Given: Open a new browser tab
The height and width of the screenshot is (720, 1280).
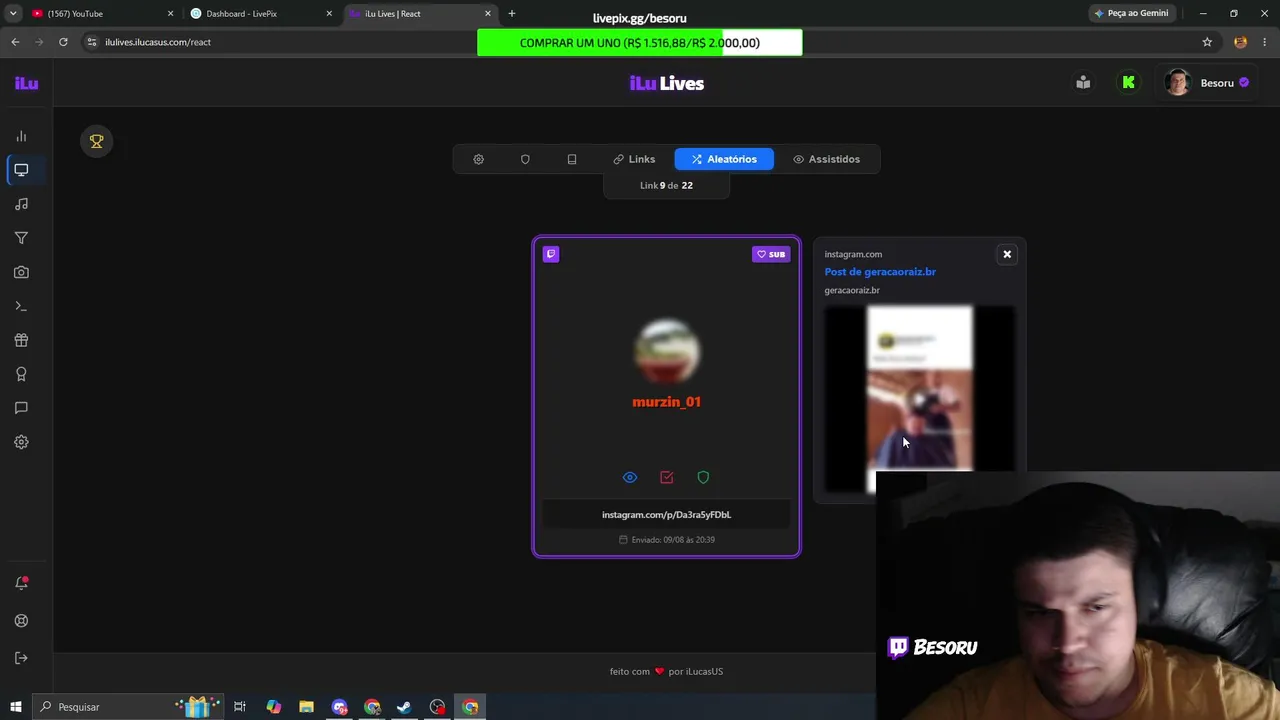Looking at the screenshot, I should point(512,14).
